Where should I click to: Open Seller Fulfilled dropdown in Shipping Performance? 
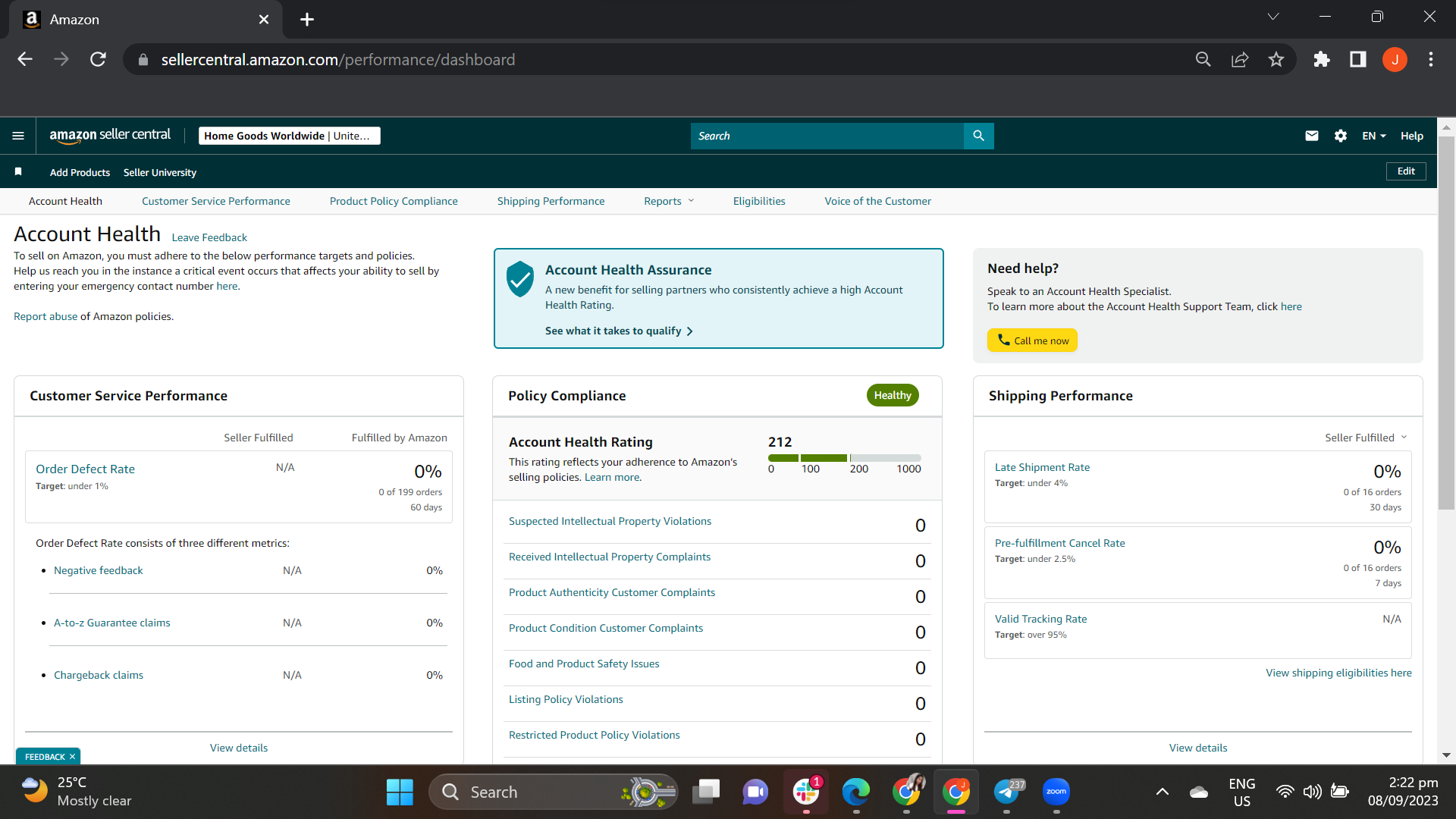1366,438
